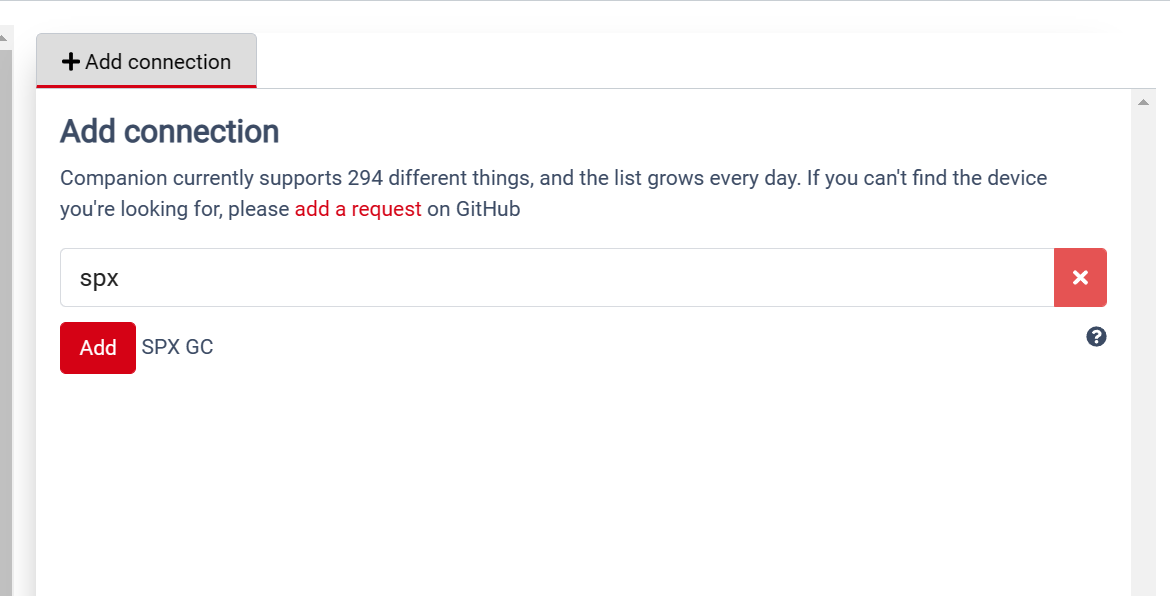Click the plus icon on the Add connection tab
The image size is (1170, 596).
click(70, 61)
